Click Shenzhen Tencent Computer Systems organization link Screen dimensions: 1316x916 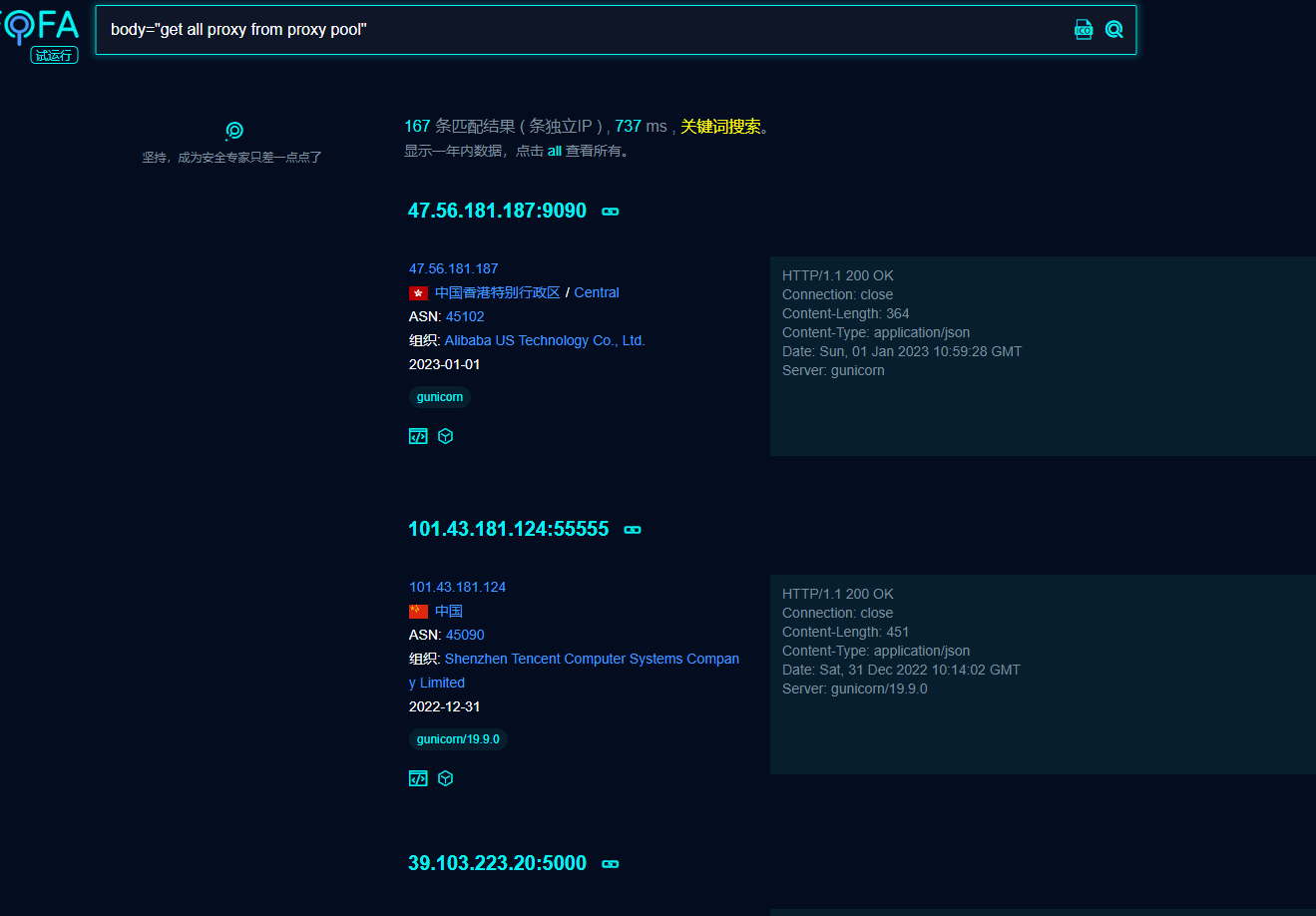click(575, 671)
